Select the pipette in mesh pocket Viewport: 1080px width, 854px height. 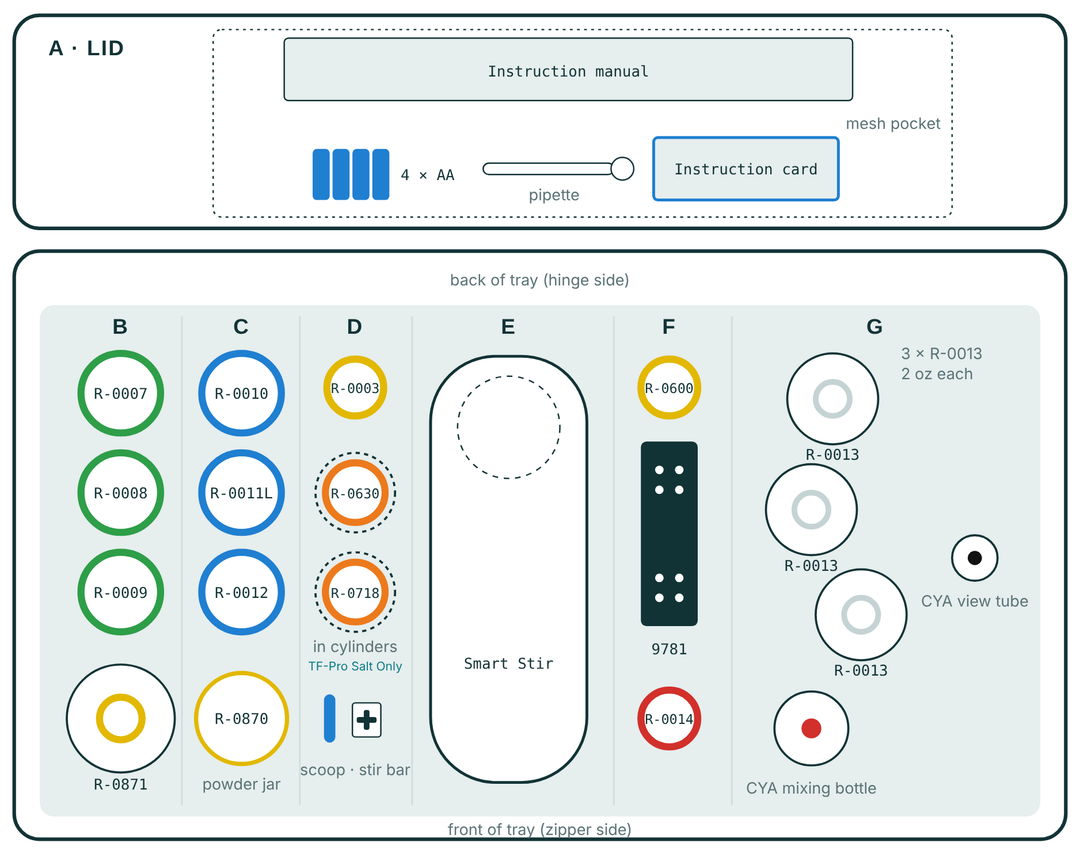tap(559, 169)
